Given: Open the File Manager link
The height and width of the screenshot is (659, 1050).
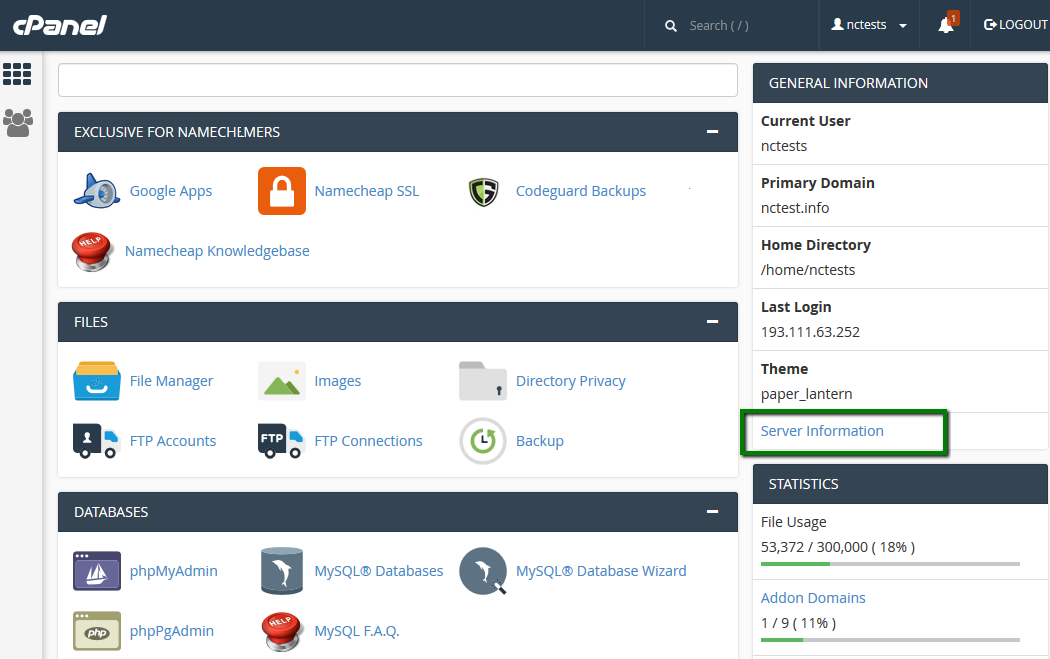Looking at the screenshot, I should 171,381.
